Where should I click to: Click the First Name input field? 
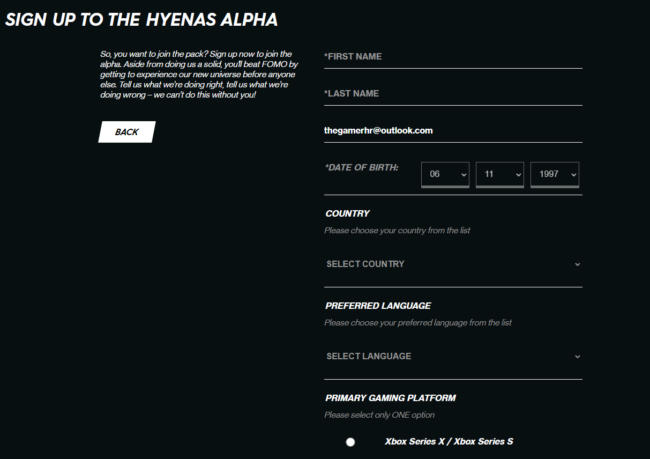click(452, 57)
